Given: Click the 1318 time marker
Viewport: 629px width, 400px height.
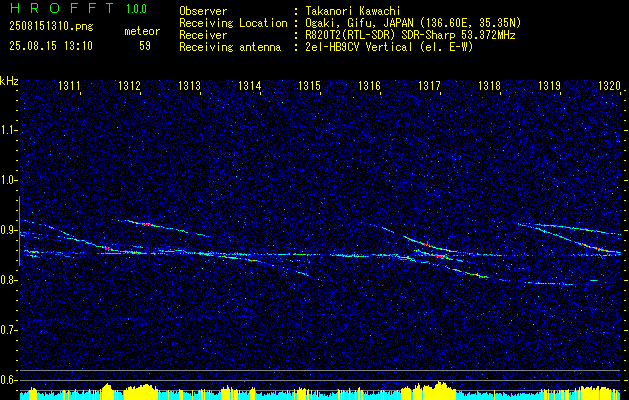Looking at the screenshot, I should click(x=489, y=85).
